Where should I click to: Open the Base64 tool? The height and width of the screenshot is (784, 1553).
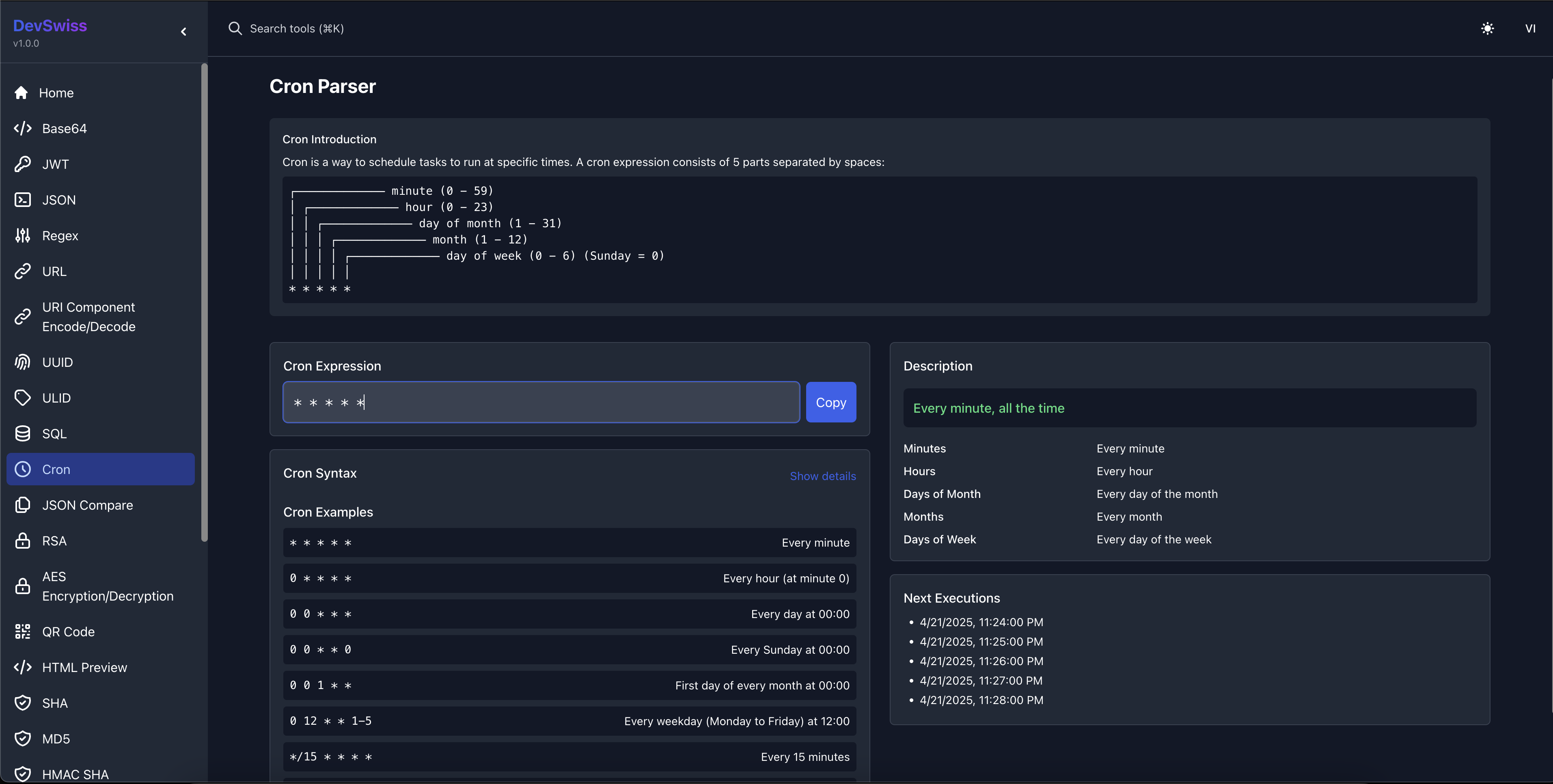pyautogui.click(x=101, y=128)
